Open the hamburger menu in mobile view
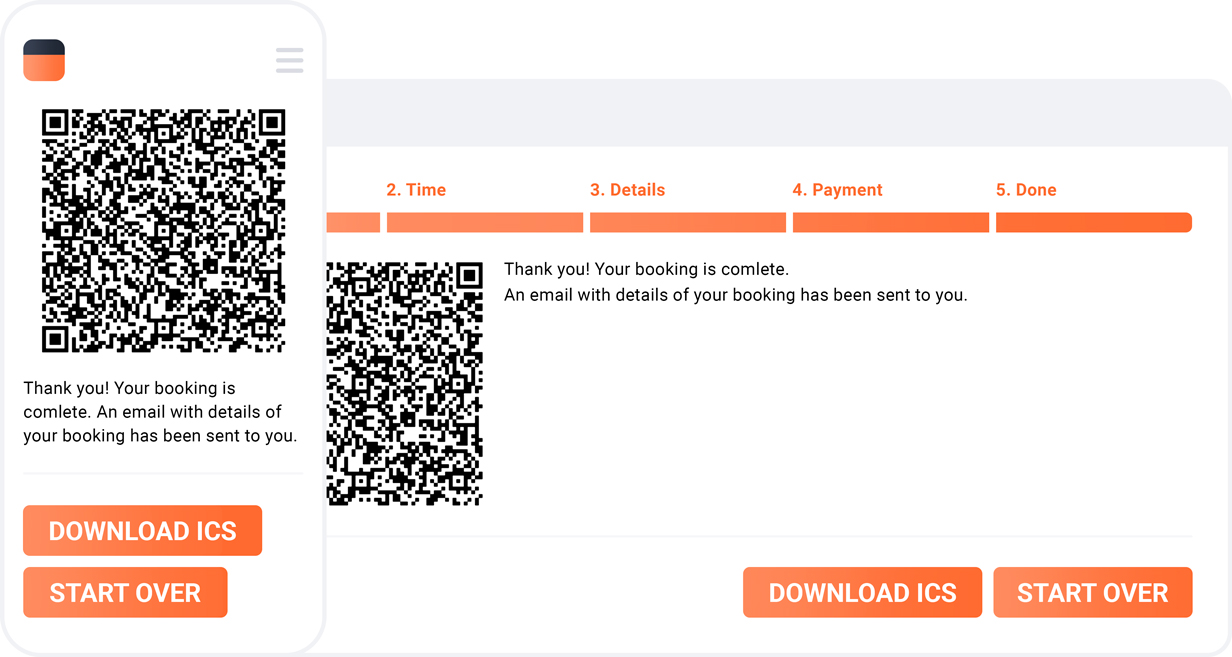The height and width of the screenshot is (657, 1232). click(x=289, y=60)
